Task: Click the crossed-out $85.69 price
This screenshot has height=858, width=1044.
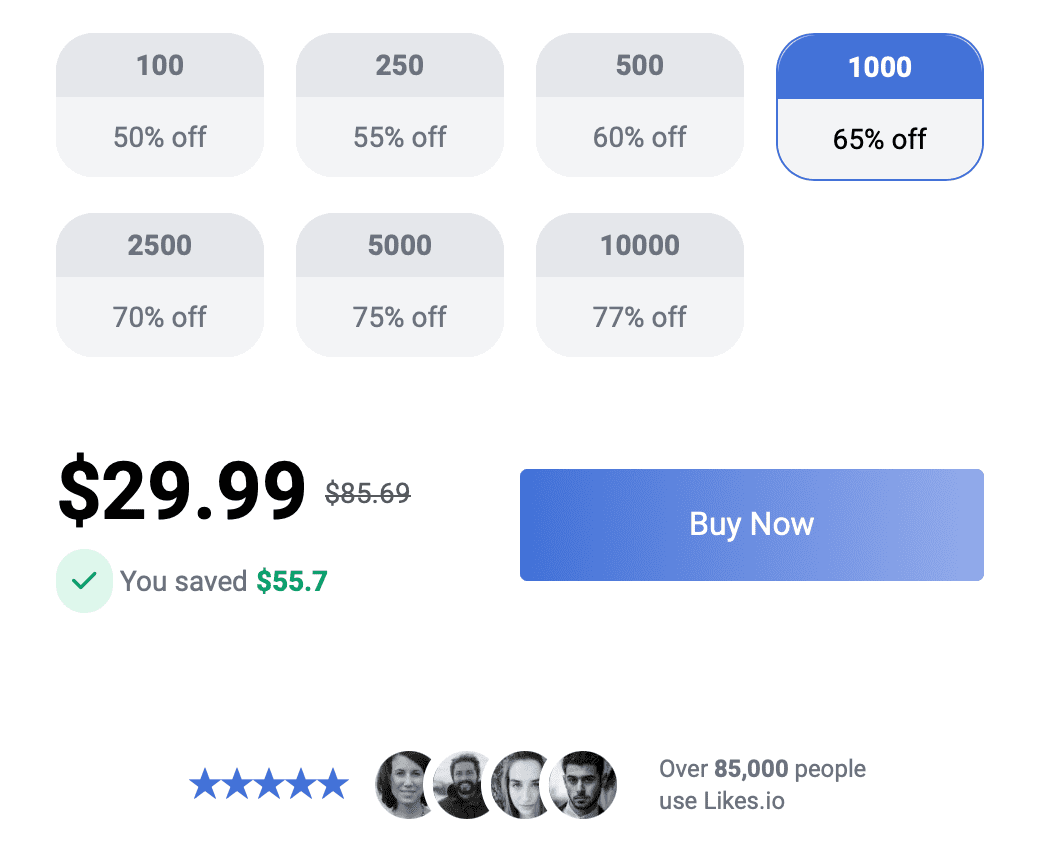Action: [x=367, y=492]
